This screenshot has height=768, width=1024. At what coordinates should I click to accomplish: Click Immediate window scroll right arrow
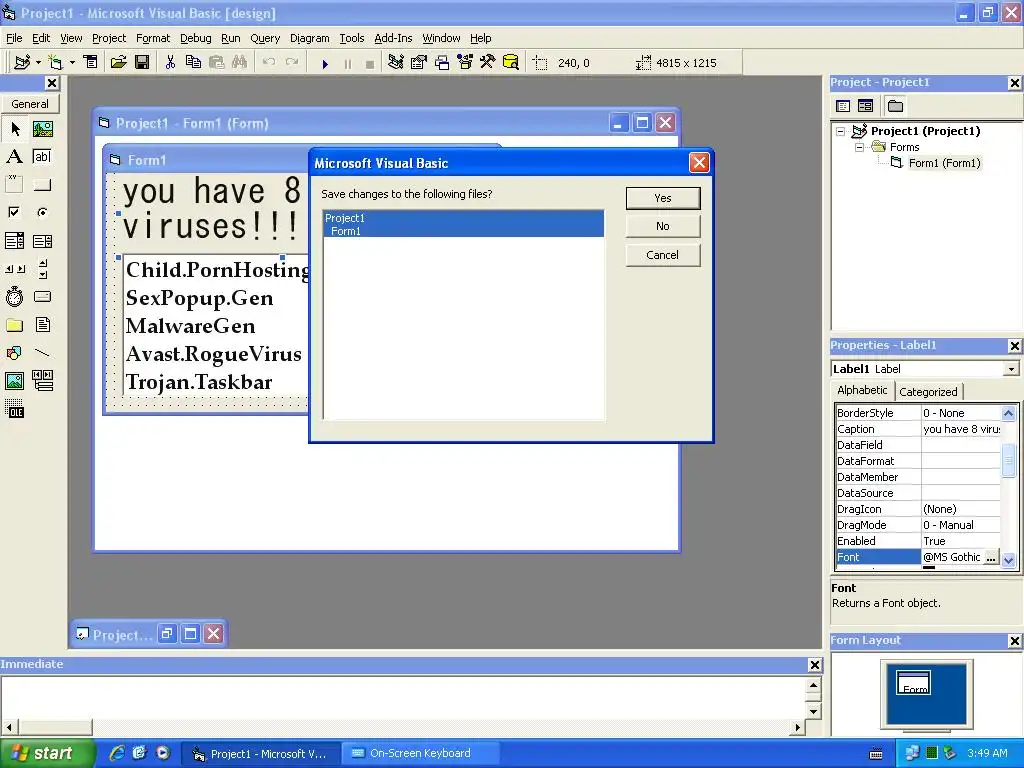pos(797,727)
